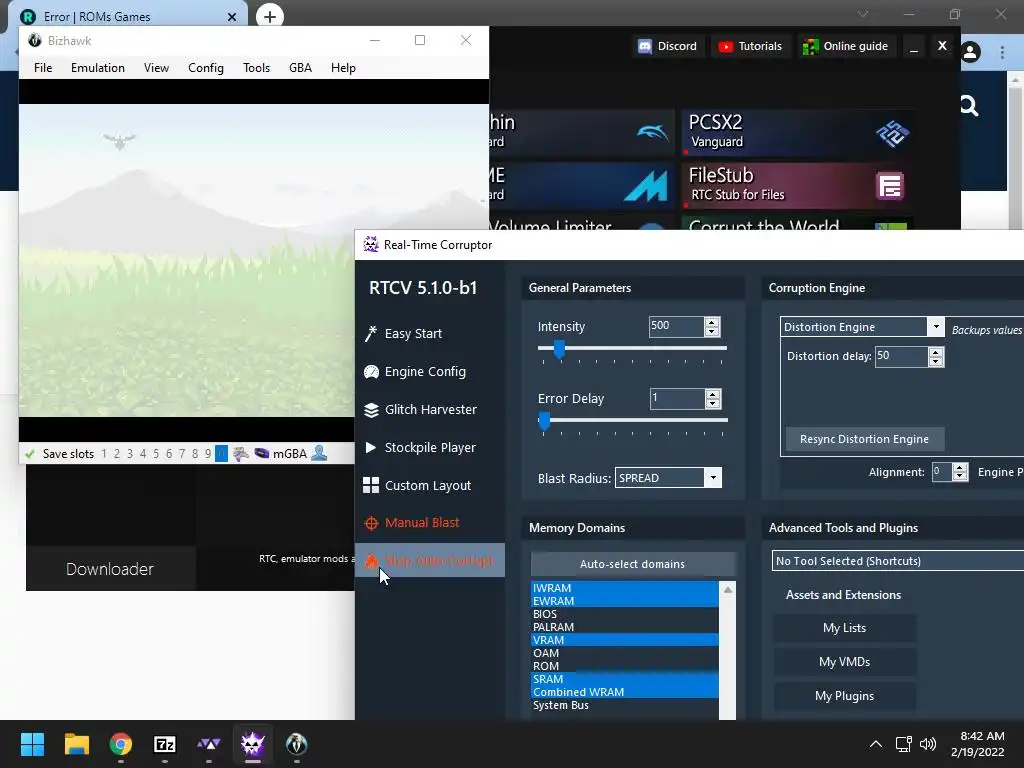Image resolution: width=1024 pixels, height=768 pixels.
Task: Open Windows Start menu
Action: coord(32,744)
